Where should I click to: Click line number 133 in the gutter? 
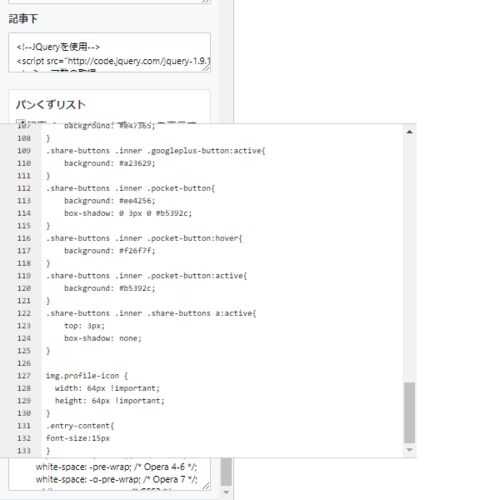24,451
